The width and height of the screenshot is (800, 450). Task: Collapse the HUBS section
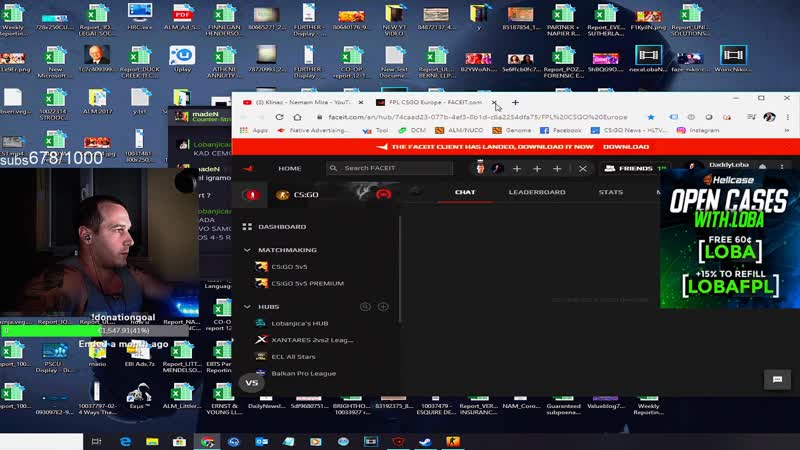pos(247,307)
